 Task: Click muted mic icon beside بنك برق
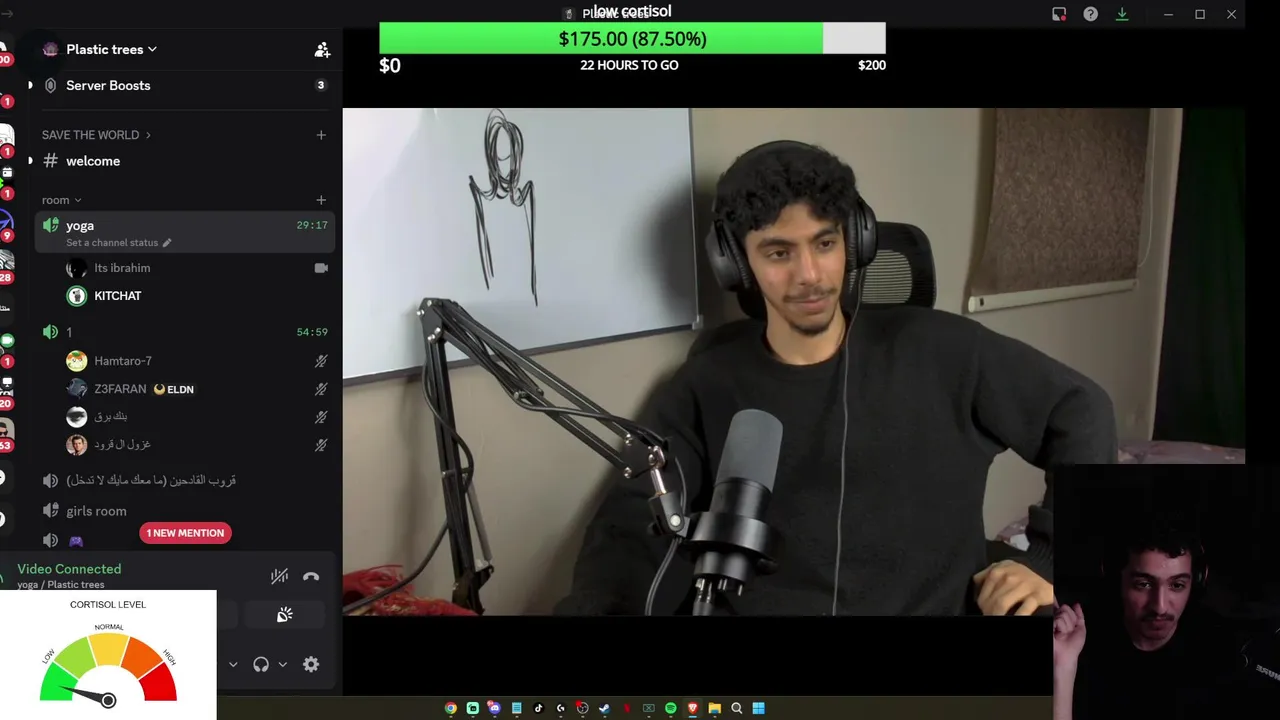(321, 417)
